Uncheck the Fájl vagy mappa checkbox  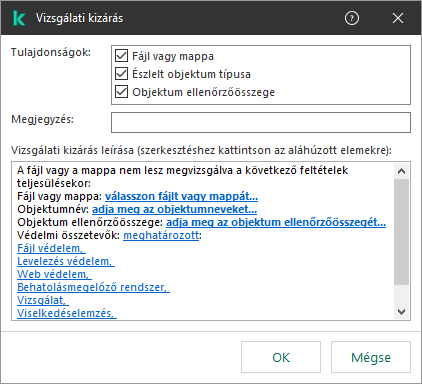(121, 56)
